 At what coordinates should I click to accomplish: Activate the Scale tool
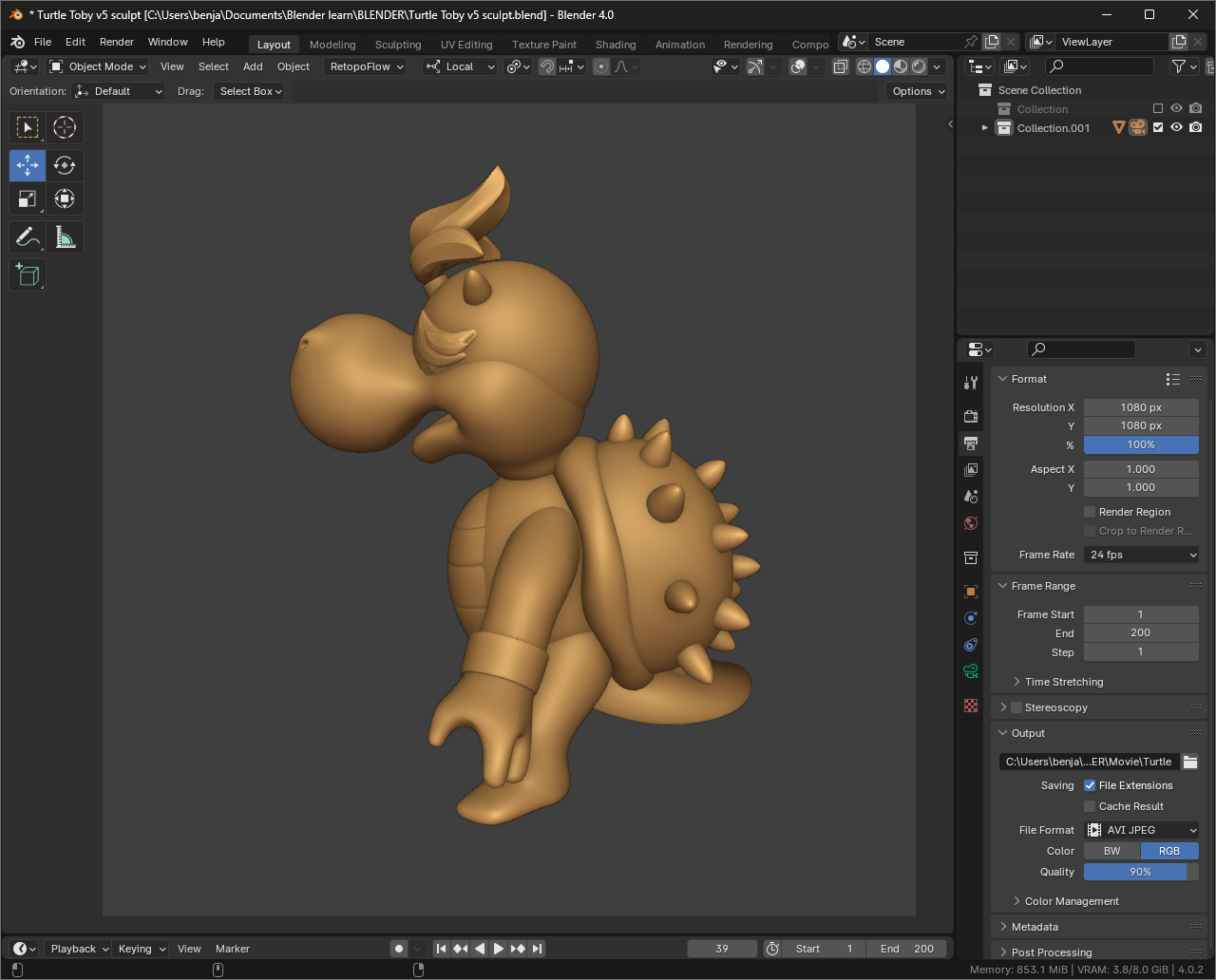[27, 198]
